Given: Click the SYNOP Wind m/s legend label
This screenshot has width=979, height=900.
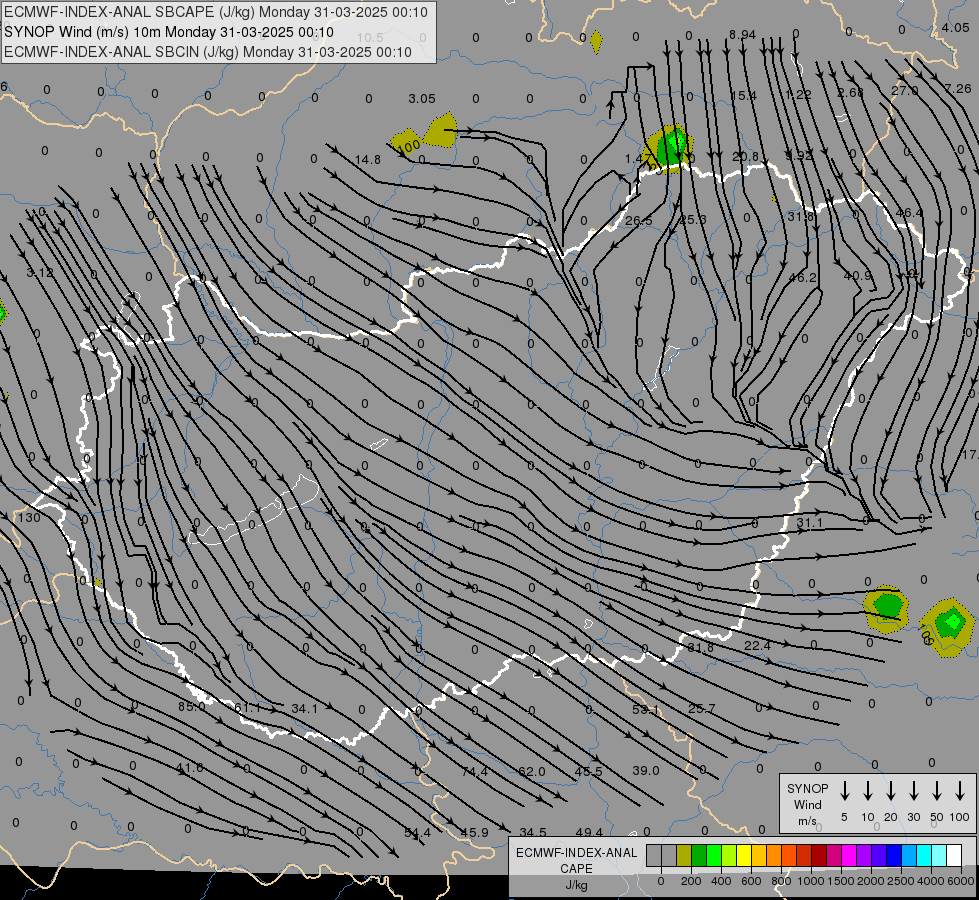Looking at the screenshot, I should (807, 804).
